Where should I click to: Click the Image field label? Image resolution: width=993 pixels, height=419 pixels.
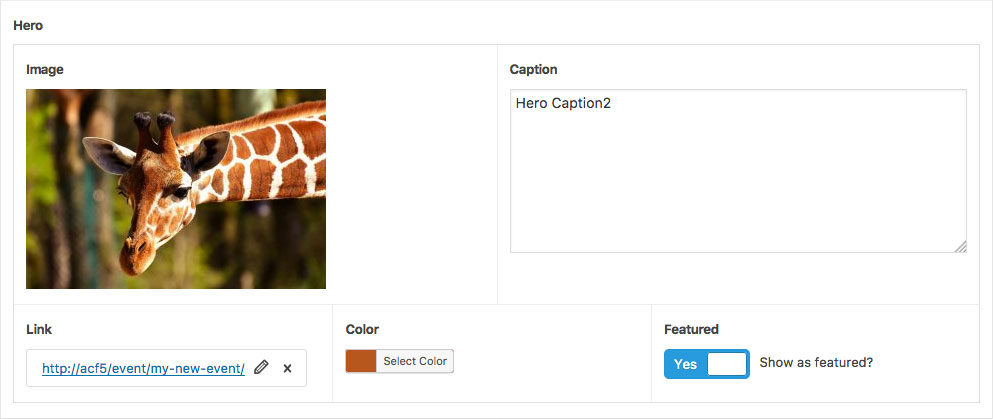point(45,69)
